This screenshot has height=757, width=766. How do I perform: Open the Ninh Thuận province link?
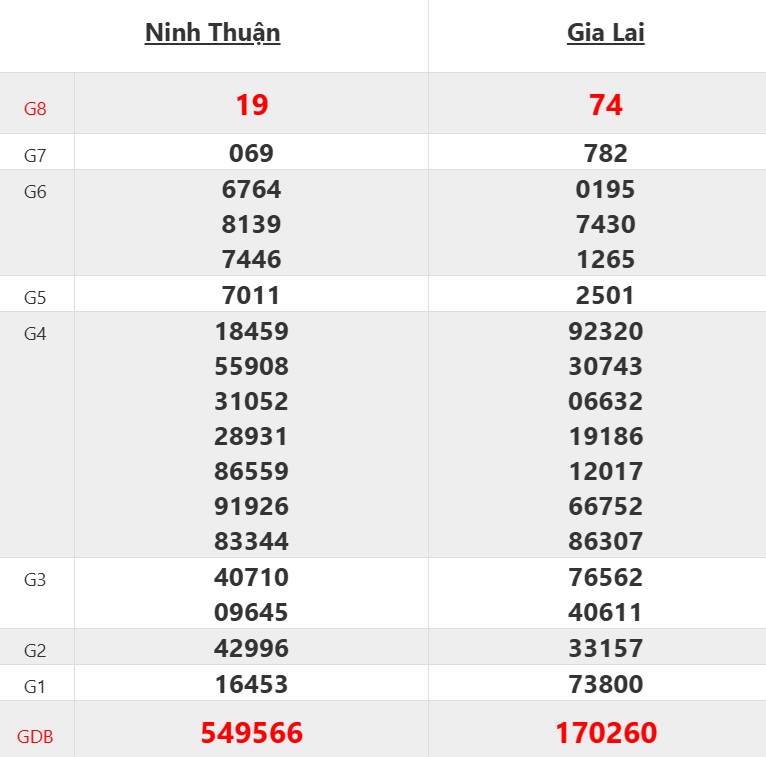pos(212,33)
